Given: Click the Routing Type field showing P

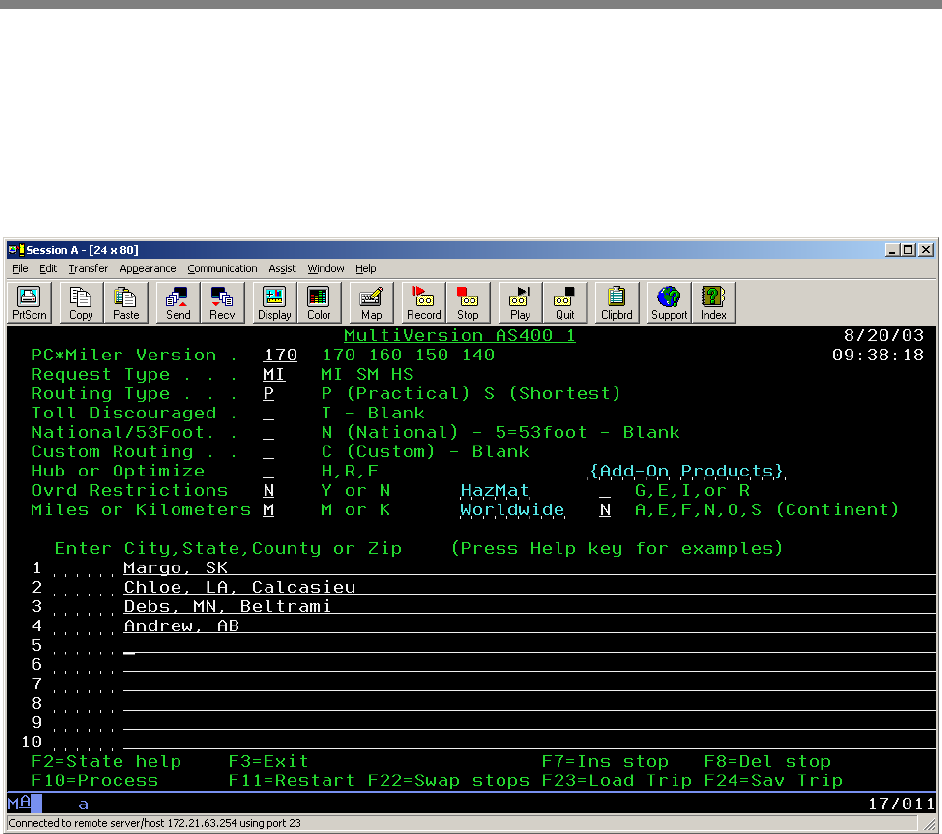Looking at the screenshot, I should 269,394.
